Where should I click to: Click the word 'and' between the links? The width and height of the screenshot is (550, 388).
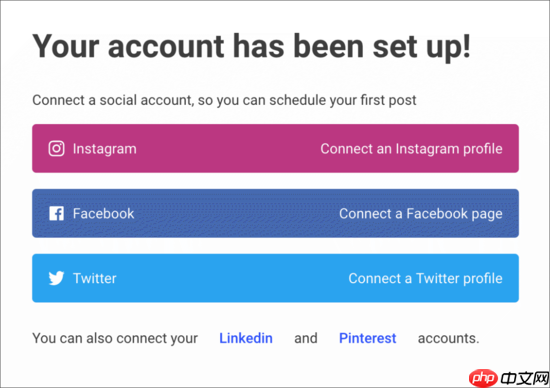click(x=306, y=338)
